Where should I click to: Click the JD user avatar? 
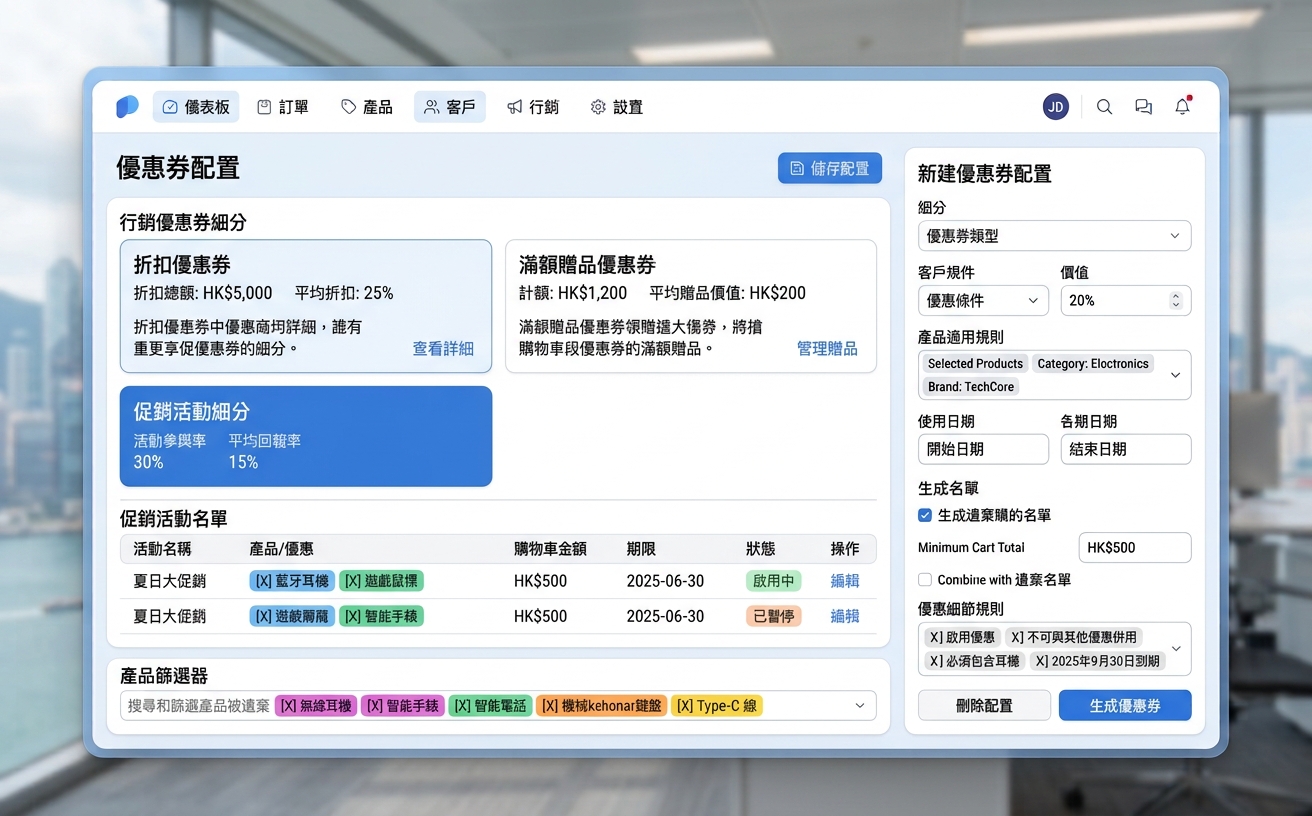[1056, 107]
